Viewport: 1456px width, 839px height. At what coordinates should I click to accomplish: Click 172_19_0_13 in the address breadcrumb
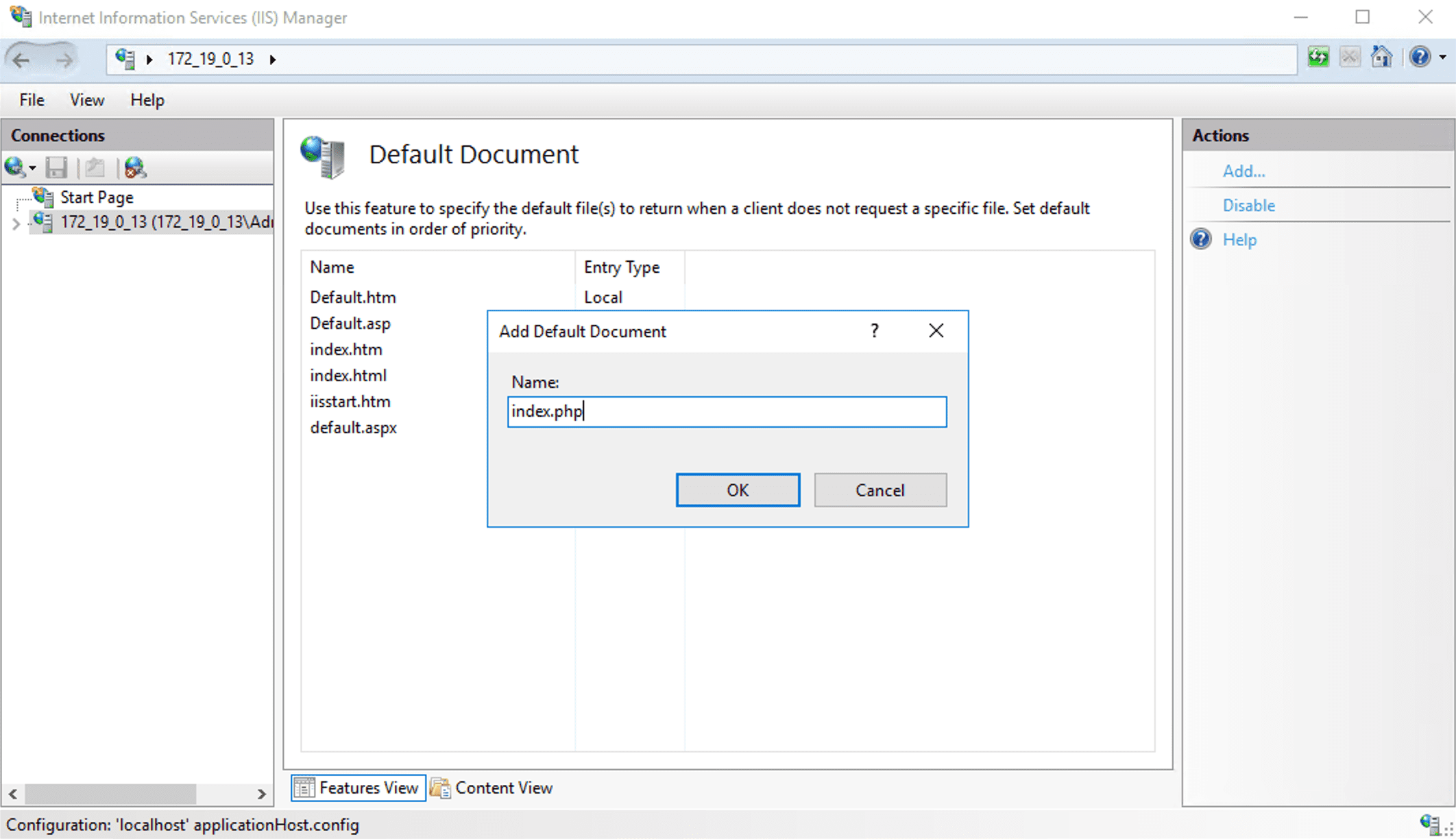tap(210, 59)
